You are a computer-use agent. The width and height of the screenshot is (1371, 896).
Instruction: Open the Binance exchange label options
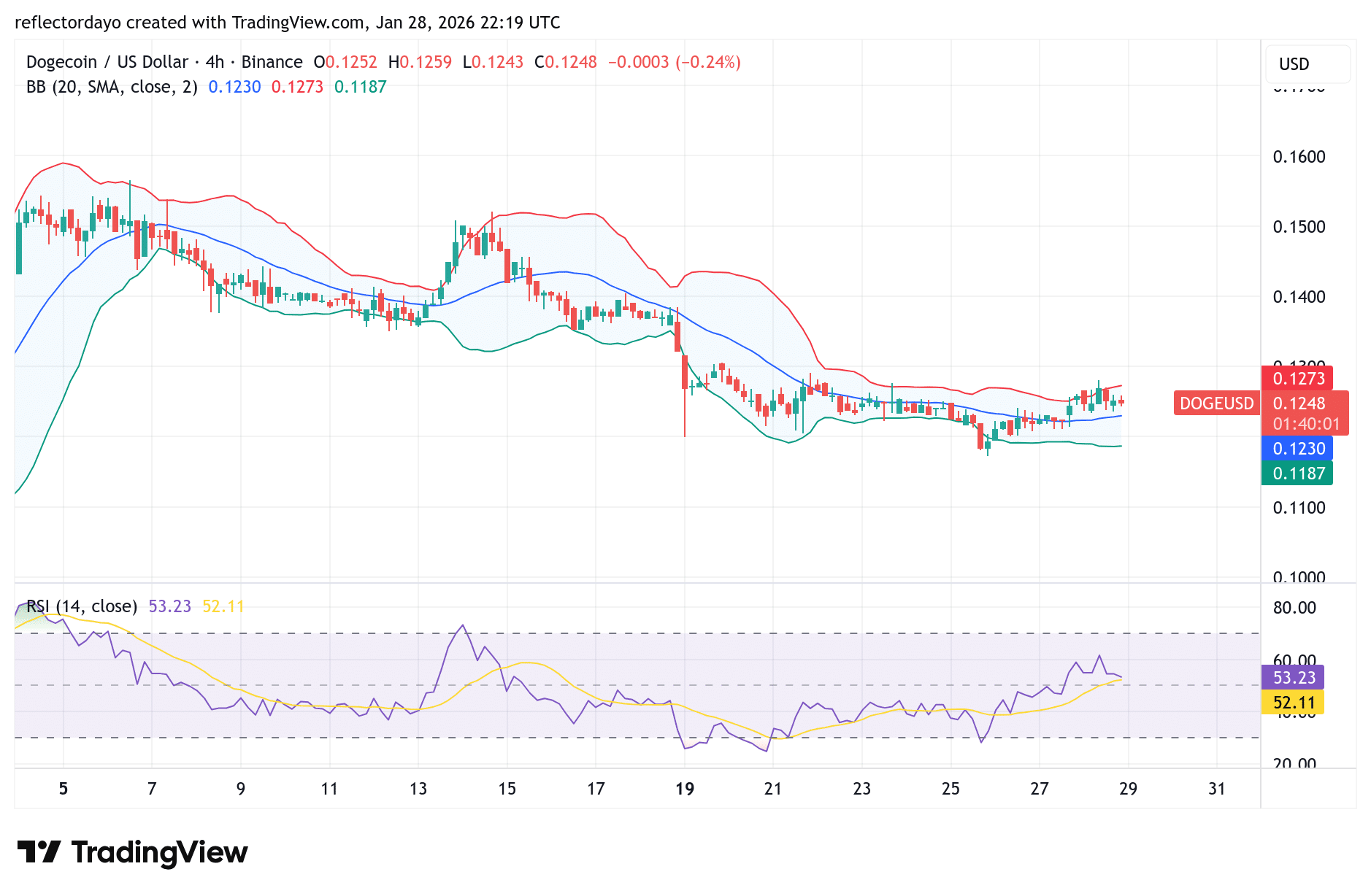tap(272, 62)
